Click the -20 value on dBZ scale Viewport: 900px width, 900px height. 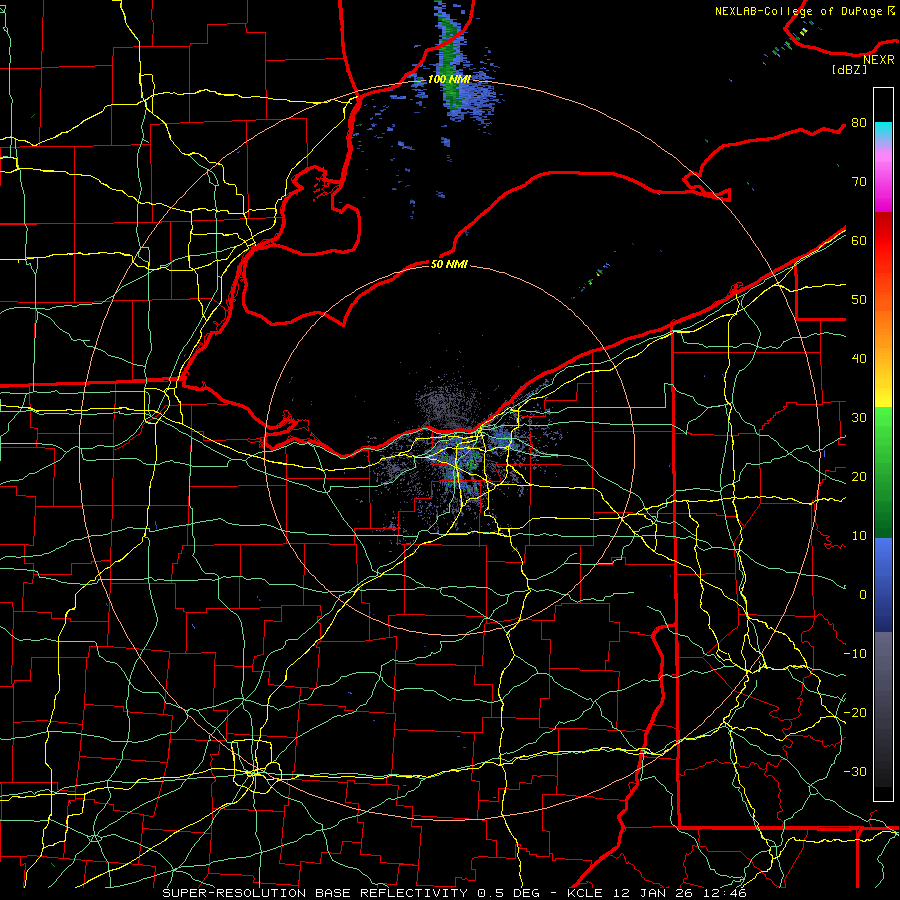(855, 712)
